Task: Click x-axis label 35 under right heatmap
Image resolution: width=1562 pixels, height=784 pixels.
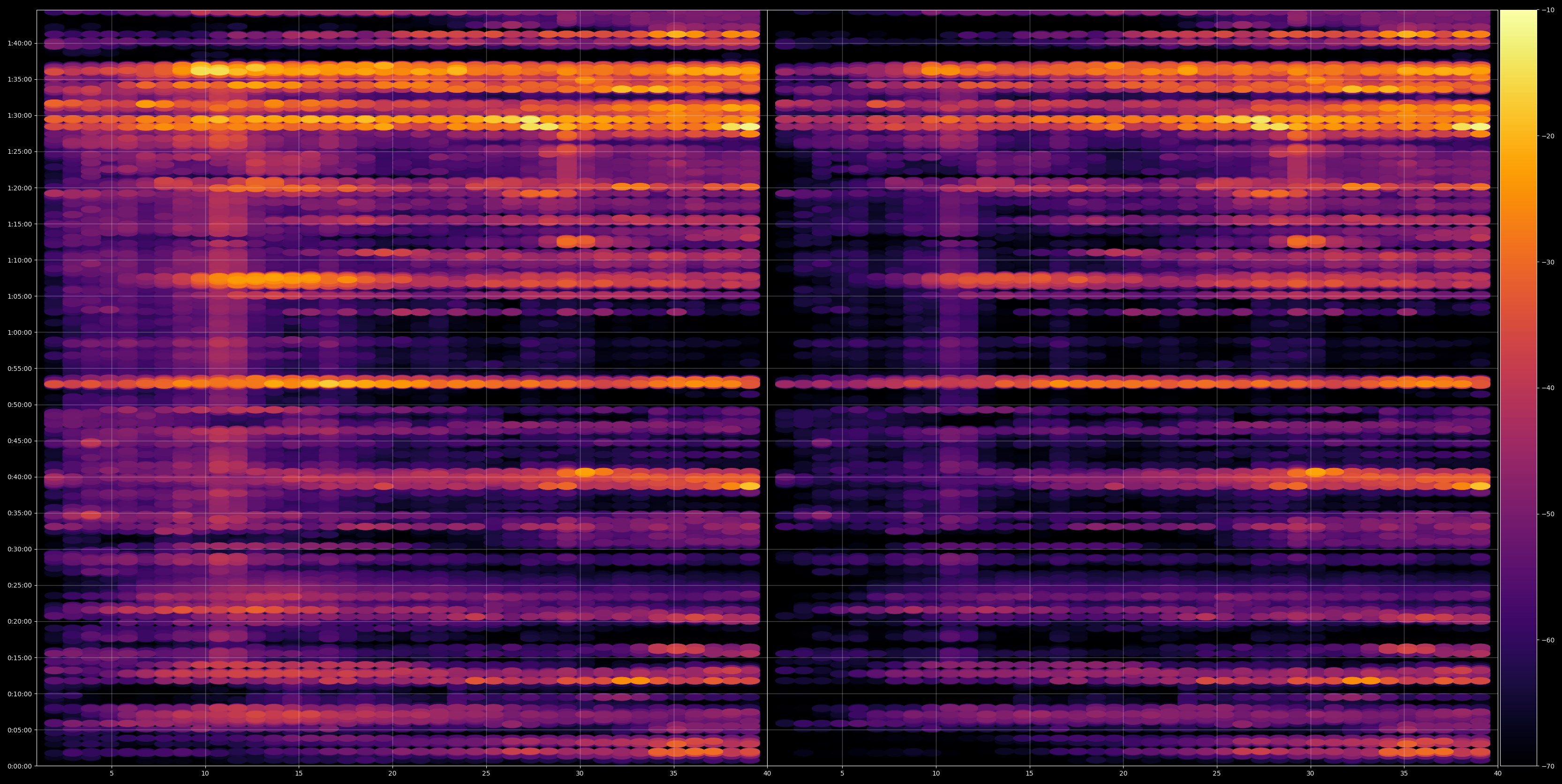Action: 1404,774
